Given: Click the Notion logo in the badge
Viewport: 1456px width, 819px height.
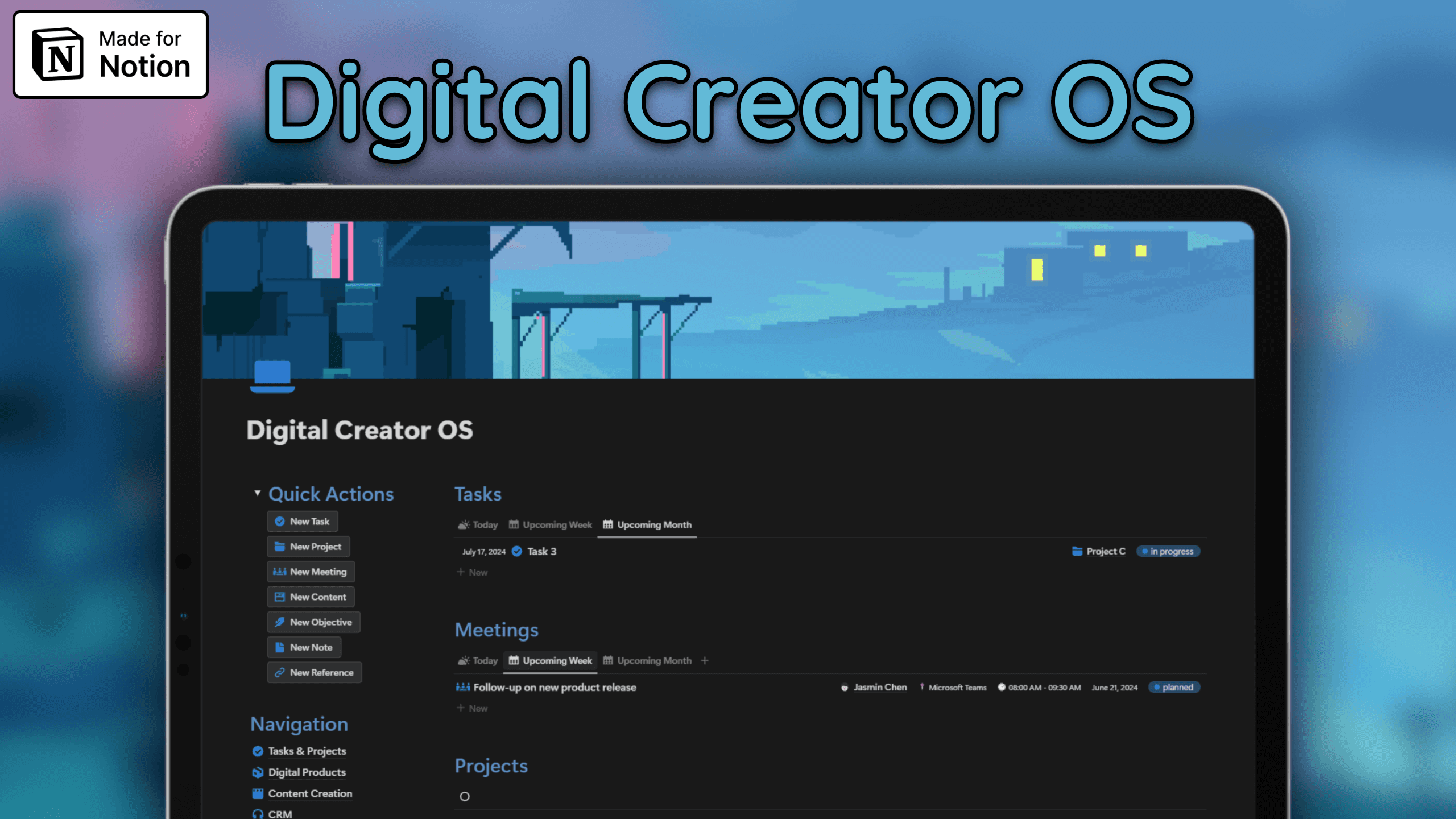Looking at the screenshot, I should pyautogui.click(x=59, y=54).
